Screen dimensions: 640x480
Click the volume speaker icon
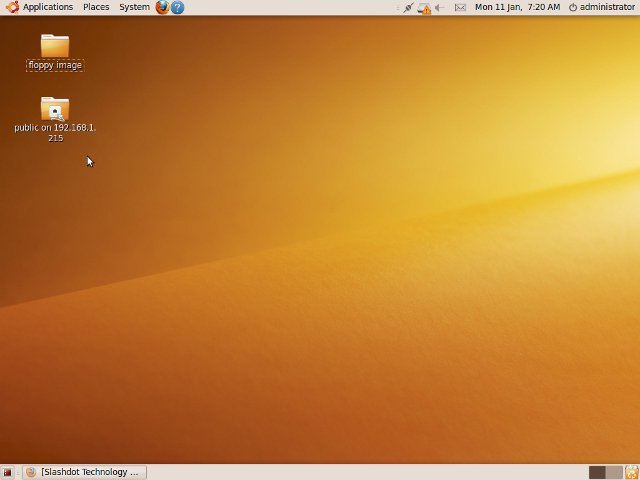(440, 7)
